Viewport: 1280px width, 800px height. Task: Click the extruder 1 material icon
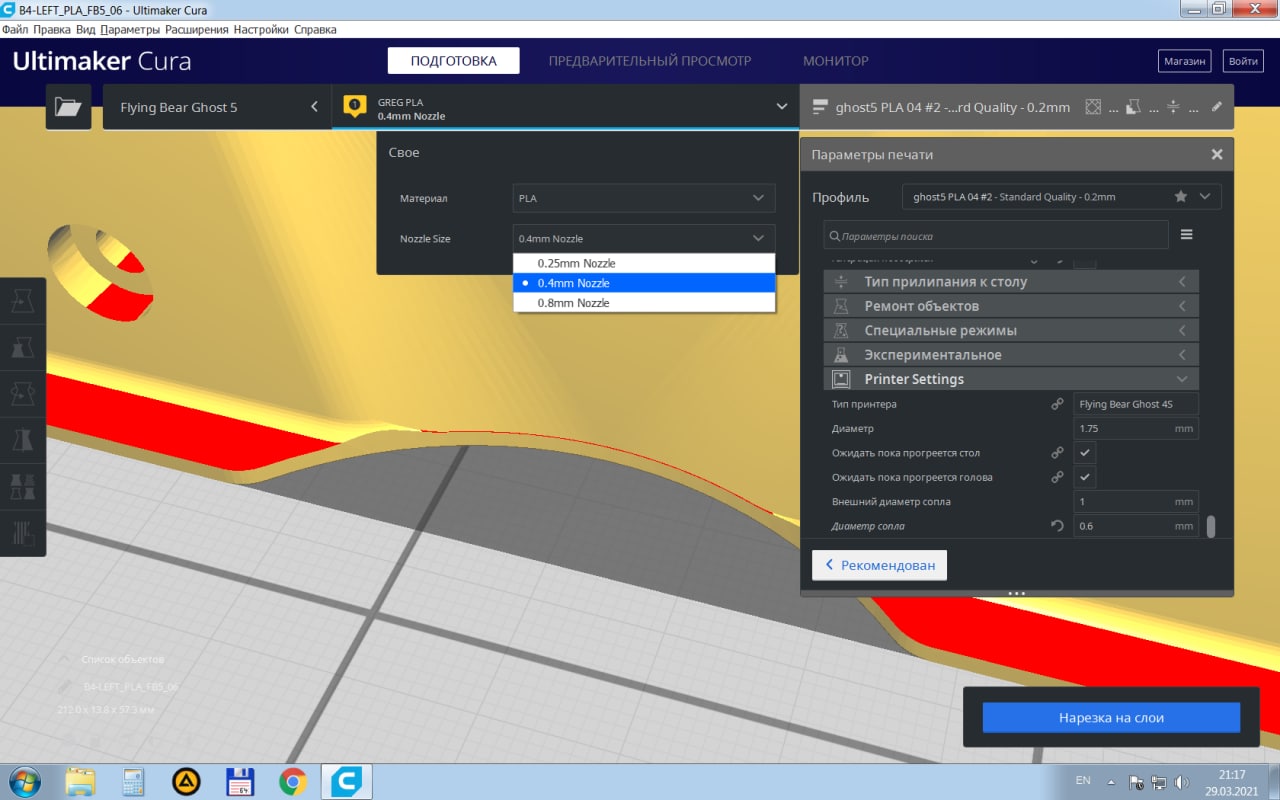(x=354, y=106)
